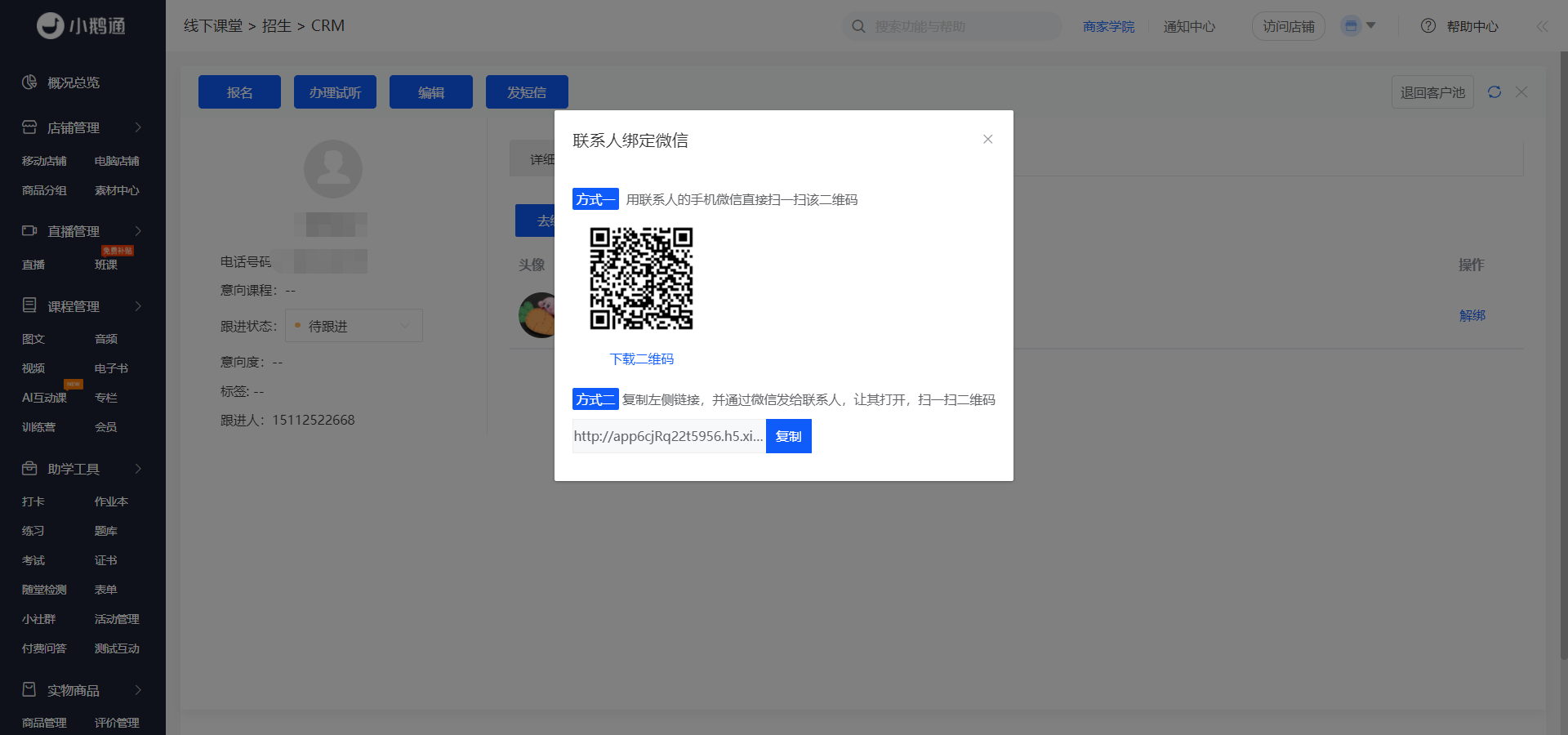
Task: Open 直播 menu item
Action: pyautogui.click(x=33, y=265)
